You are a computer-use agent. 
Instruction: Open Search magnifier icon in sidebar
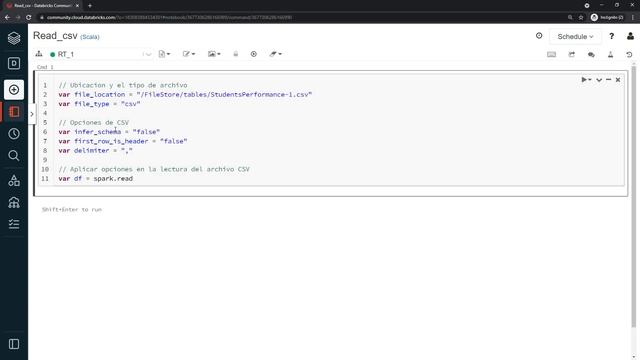[14, 156]
